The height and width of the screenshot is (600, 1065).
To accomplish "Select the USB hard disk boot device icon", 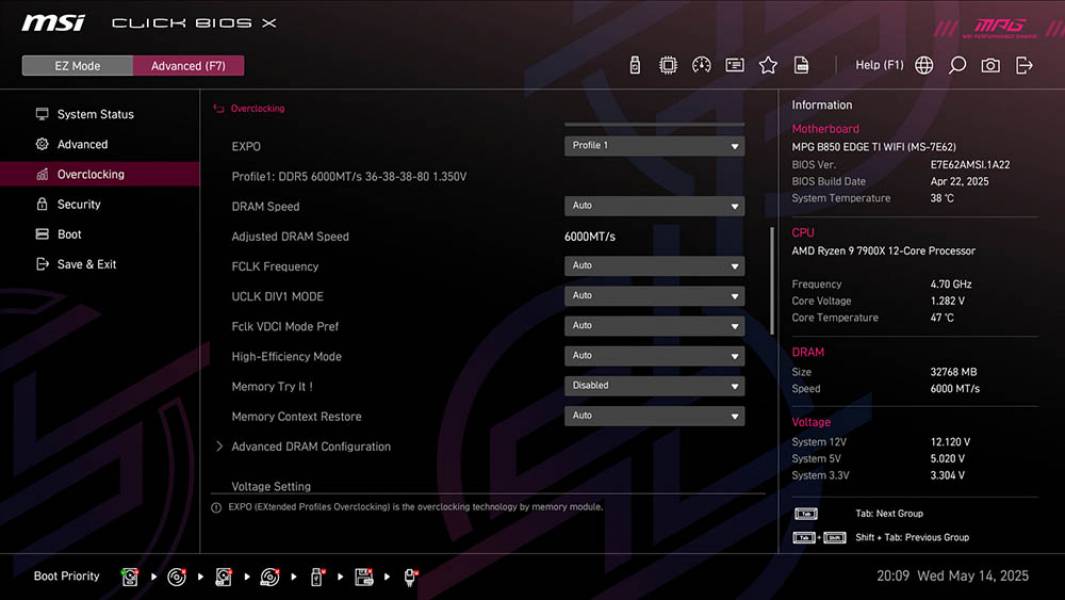I will pyautogui.click(x=223, y=577).
